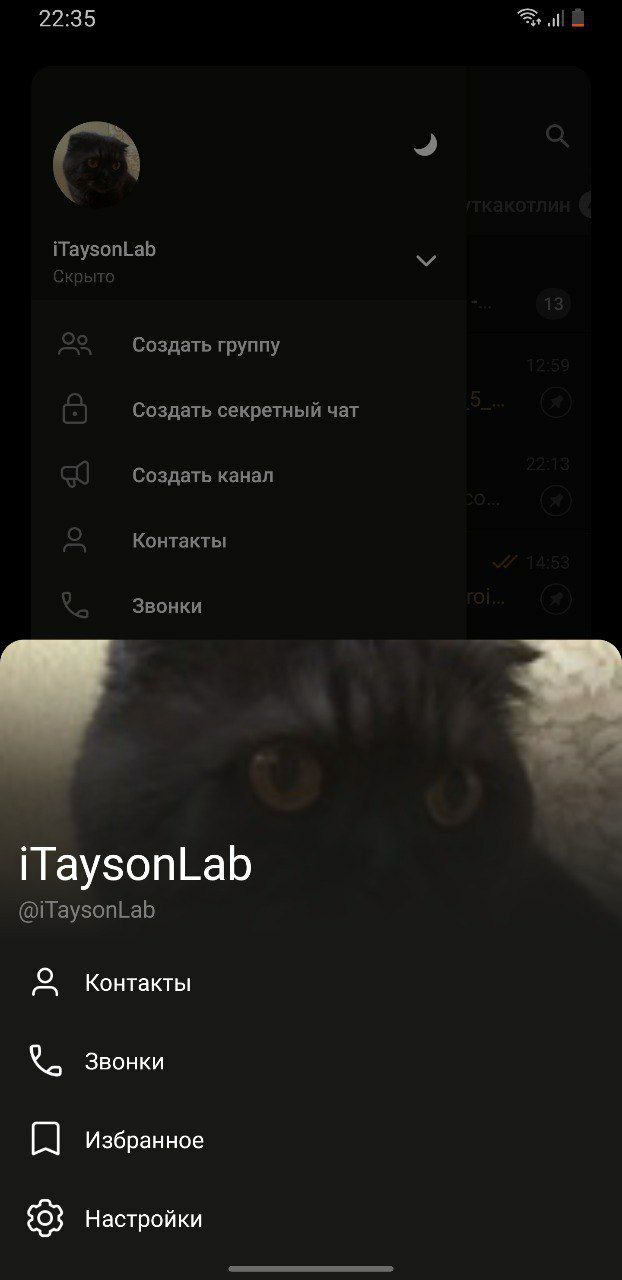The width and height of the screenshot is (622, 1280).
Task: Open the search magnifier icon
Action: coord(557,136)
